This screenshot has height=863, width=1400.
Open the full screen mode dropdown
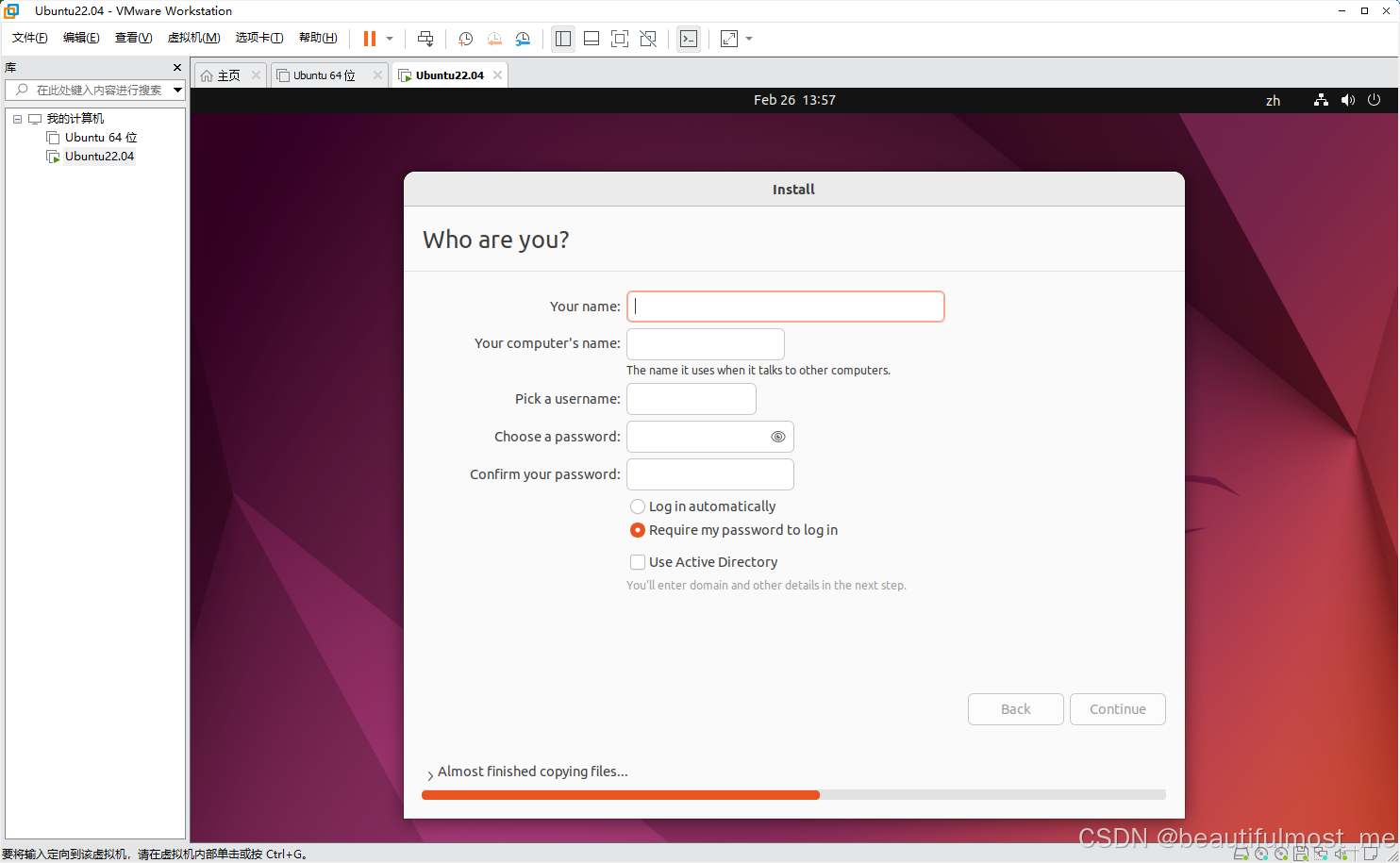pos(748,39)
